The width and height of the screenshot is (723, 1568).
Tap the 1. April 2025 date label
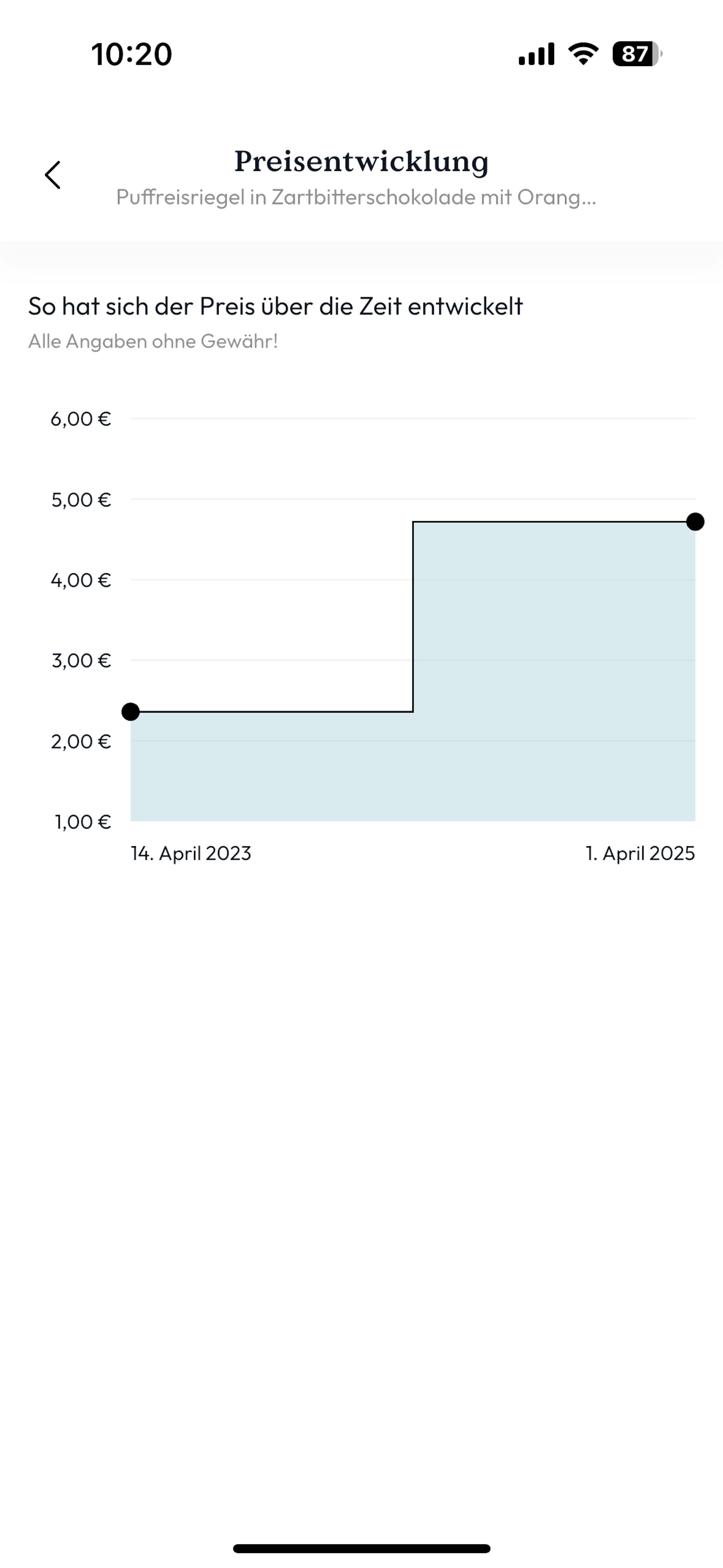click(640, 853)
